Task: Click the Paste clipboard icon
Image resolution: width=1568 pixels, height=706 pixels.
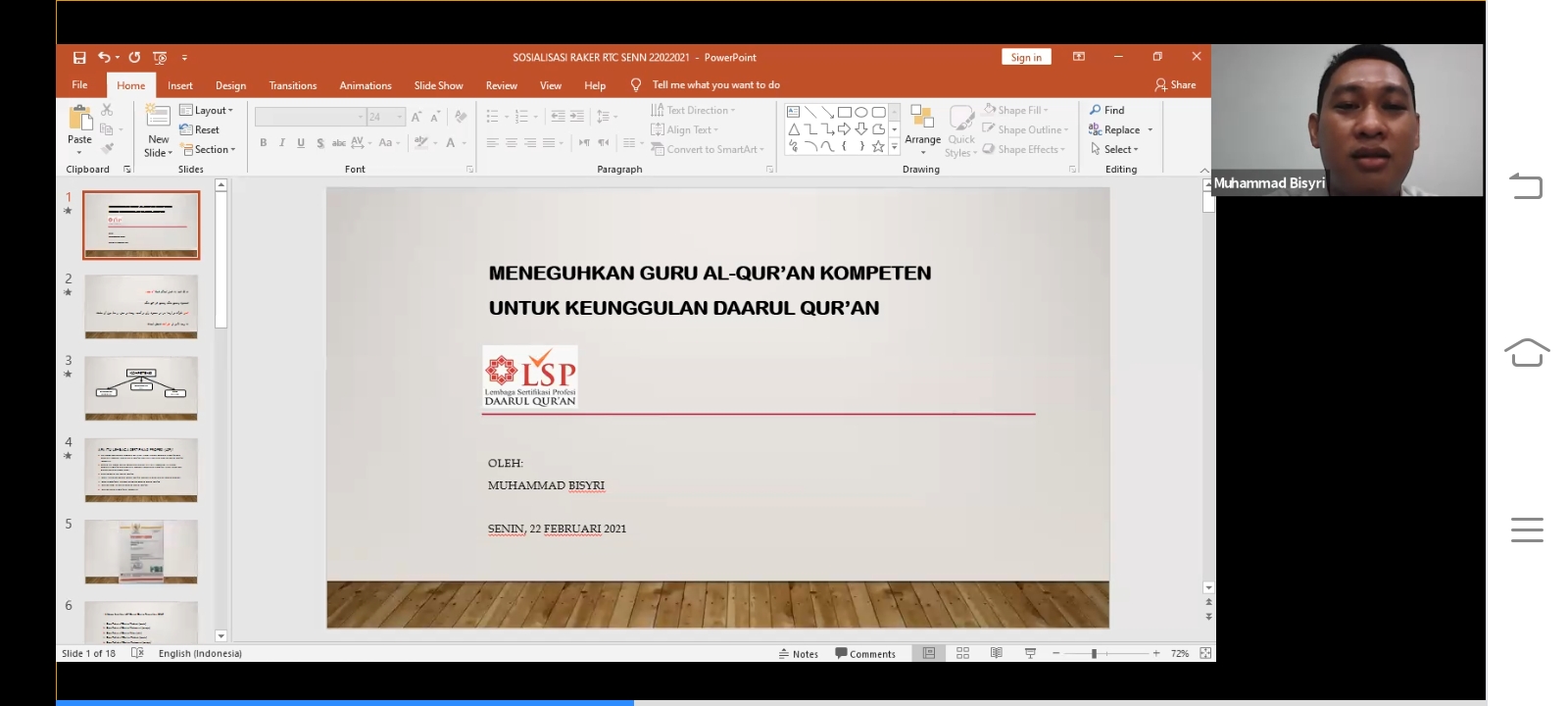Action: click(79, 119)
